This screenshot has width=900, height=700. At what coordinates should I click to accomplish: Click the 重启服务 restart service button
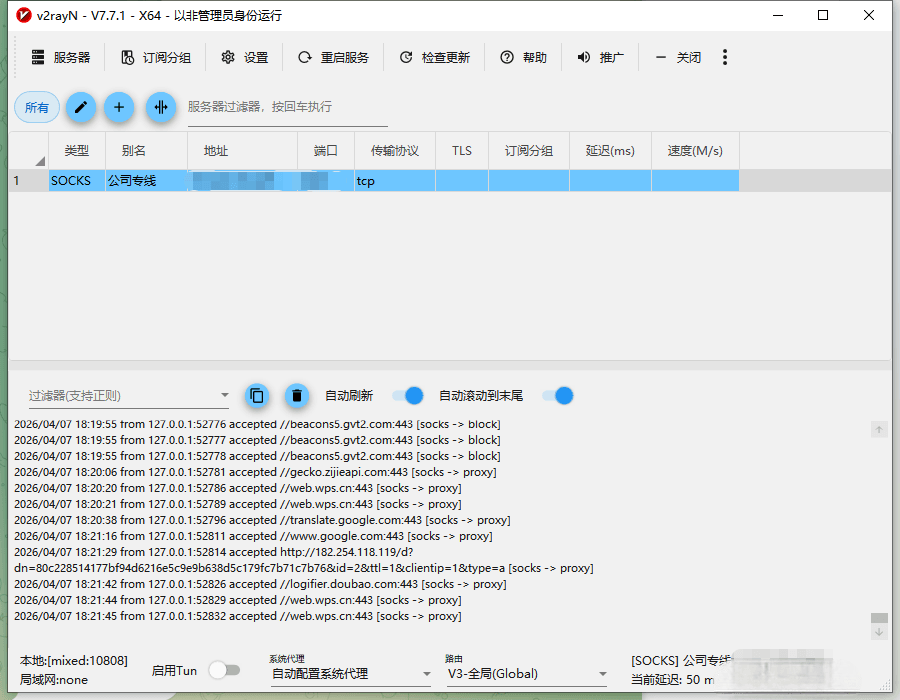(x=334, y=57)
